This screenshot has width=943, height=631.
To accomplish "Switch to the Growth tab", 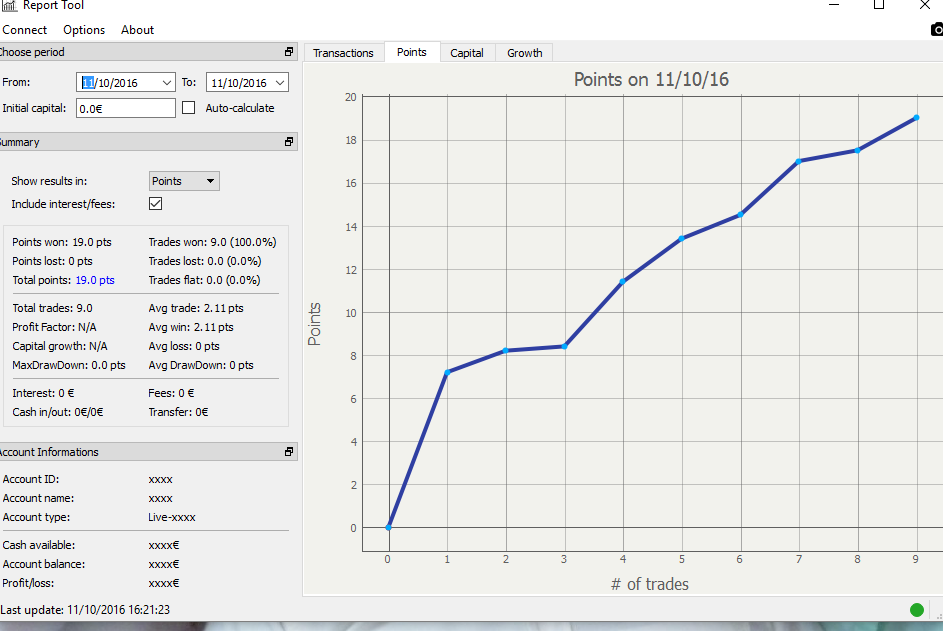I will [524, 53].
